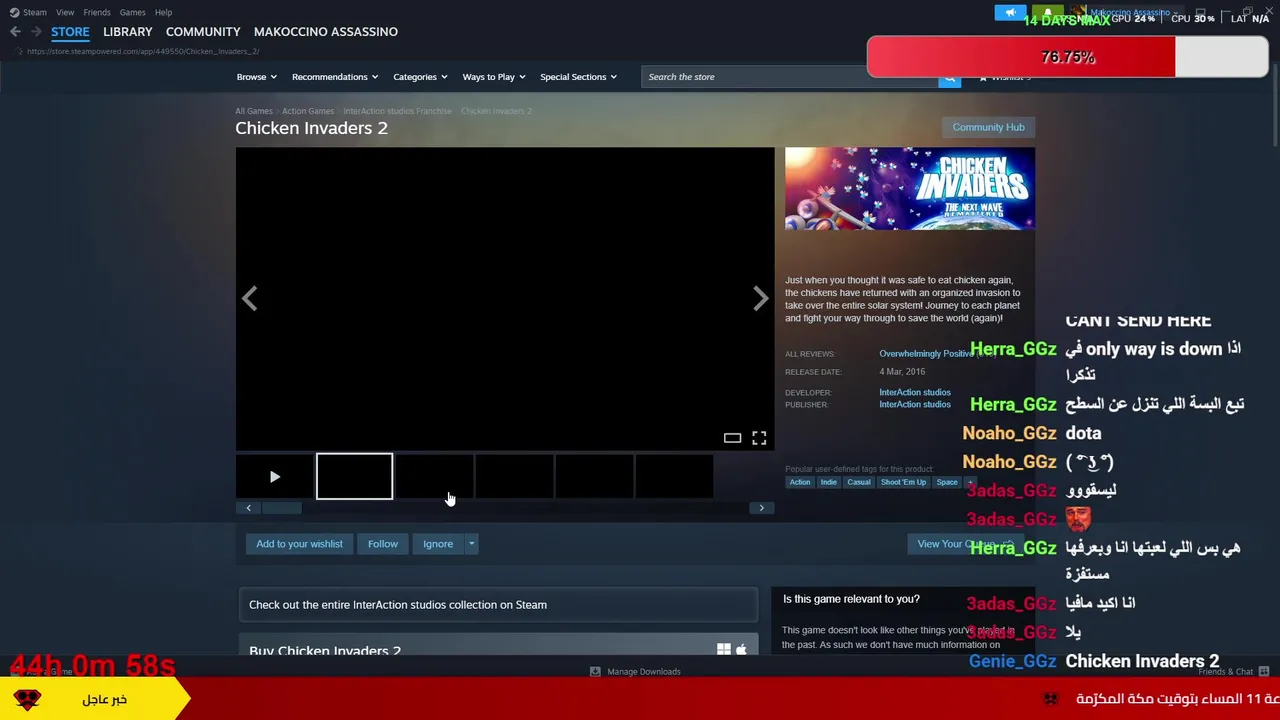1280x720 pixels.
Task: Select the Casual tag
Action: pyautogui.click(x=859, y=482)
